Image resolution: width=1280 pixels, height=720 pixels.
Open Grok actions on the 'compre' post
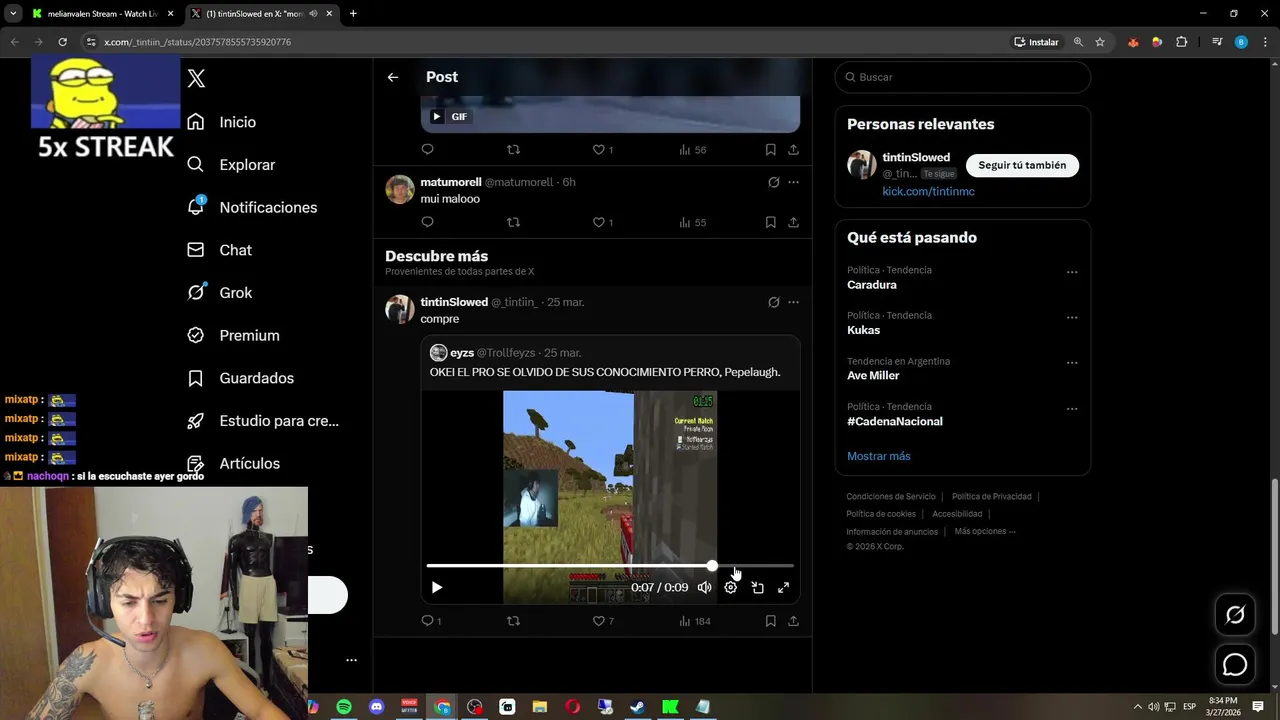click(773, 302)
